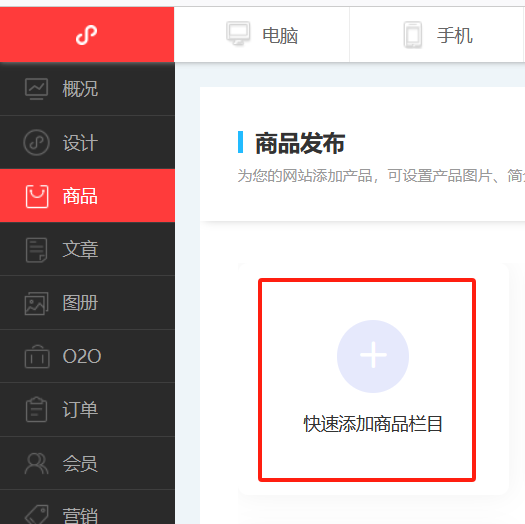Screen dimensions: 525x524
Task: Open the 概况 sidebar menu
Action: tap(87, 89)
